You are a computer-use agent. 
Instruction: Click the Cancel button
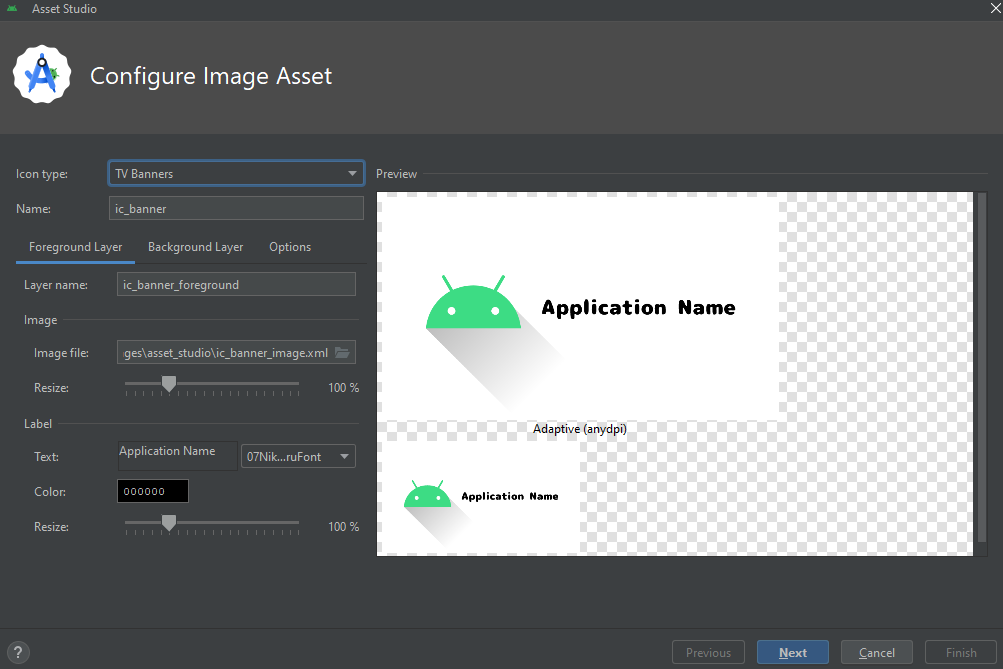coord(876,652)
